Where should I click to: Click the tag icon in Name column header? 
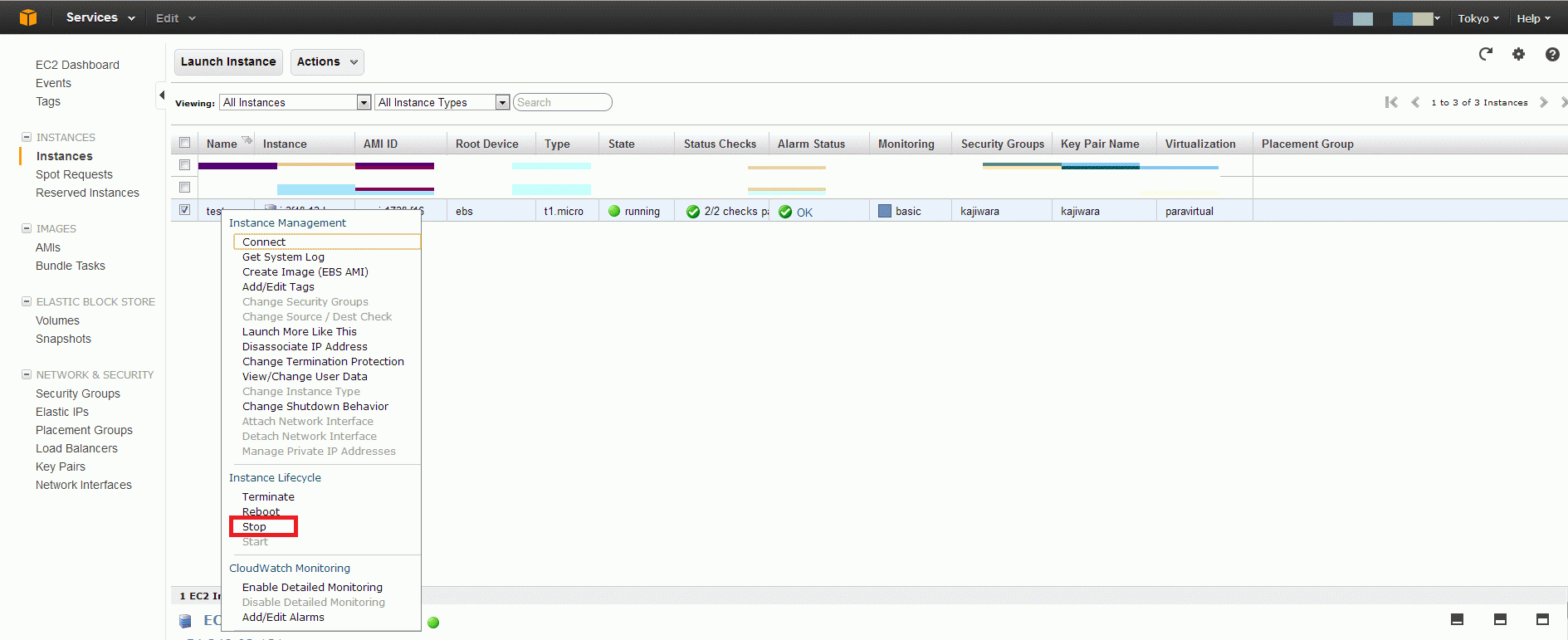pyautogui.click(x=247, y=139)
